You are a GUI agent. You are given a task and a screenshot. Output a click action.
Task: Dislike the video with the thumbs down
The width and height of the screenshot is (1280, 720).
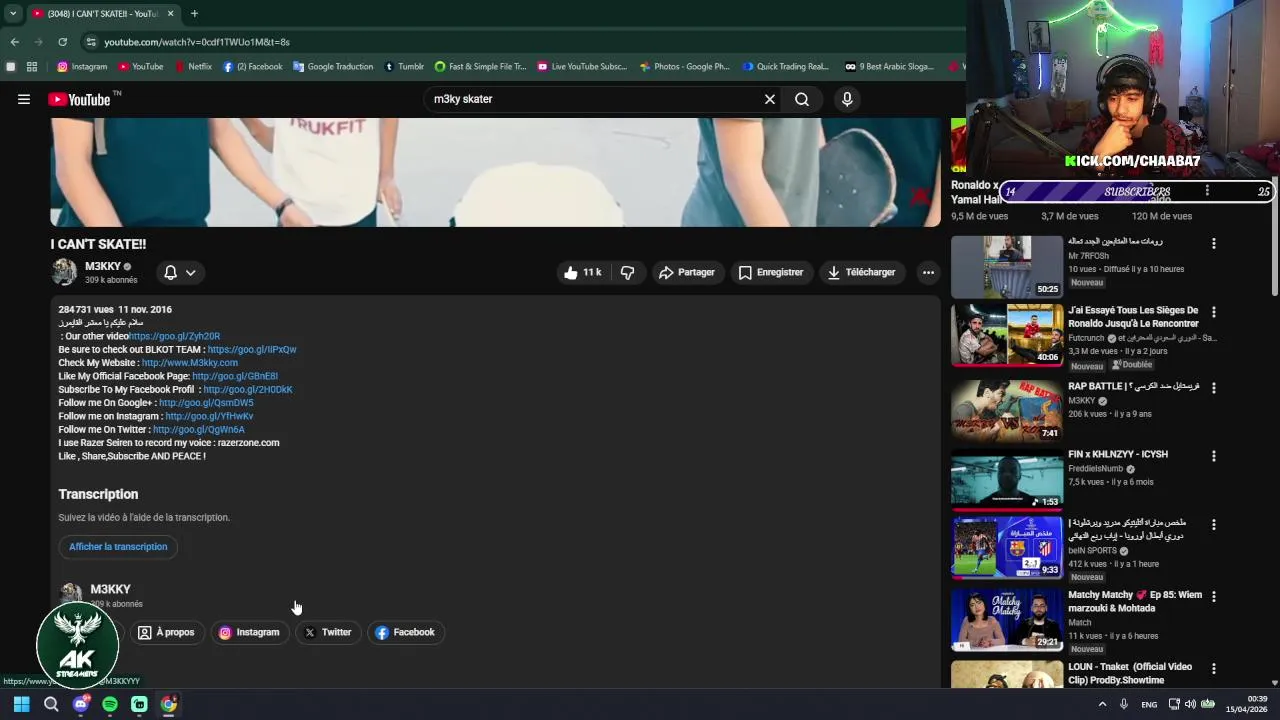pos(627,272)
